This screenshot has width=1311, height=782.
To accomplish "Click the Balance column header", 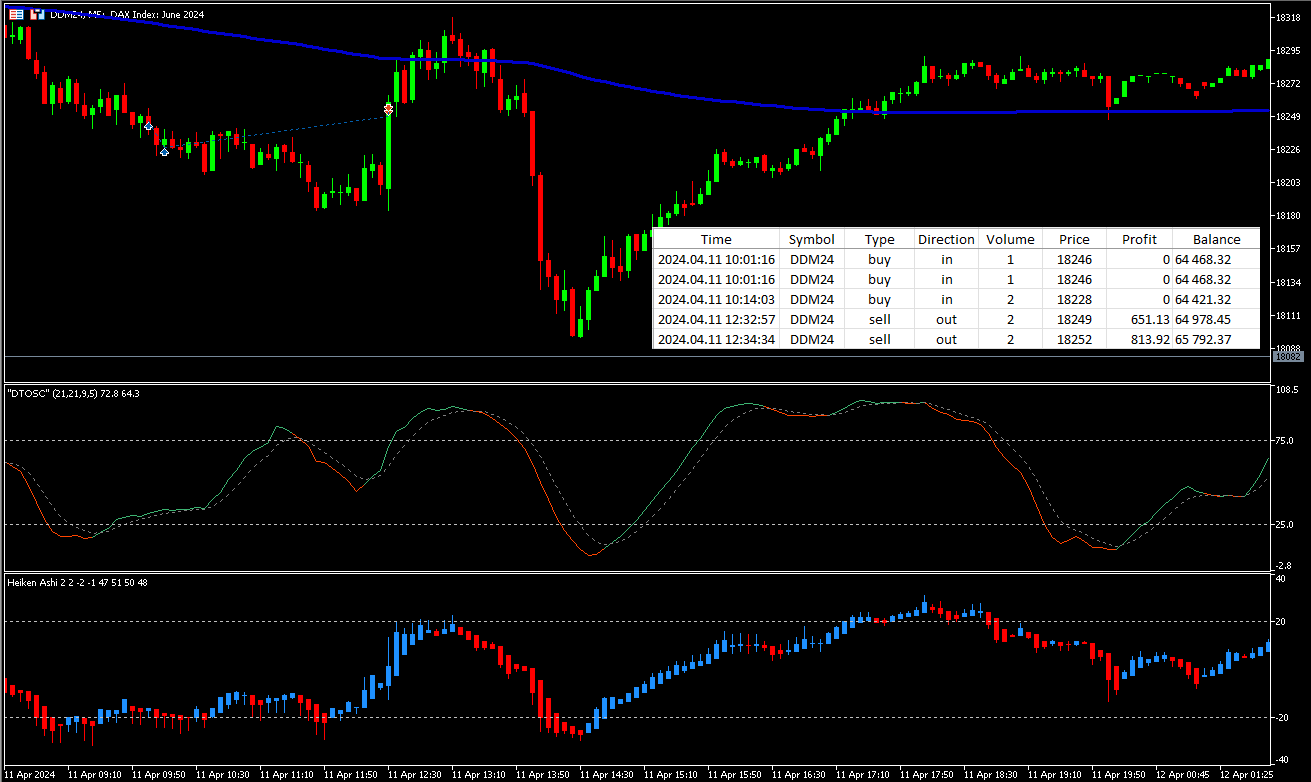I will point(1216,239).
